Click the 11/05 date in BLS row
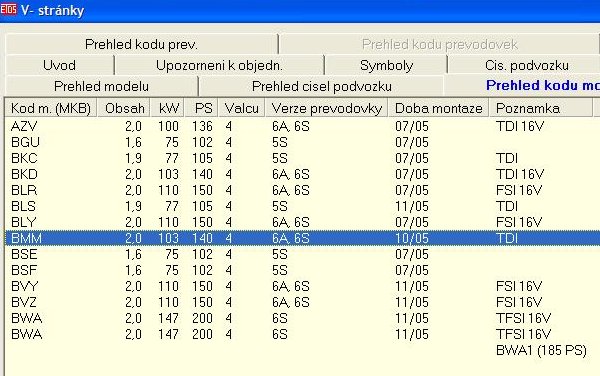 pos(412,206)
